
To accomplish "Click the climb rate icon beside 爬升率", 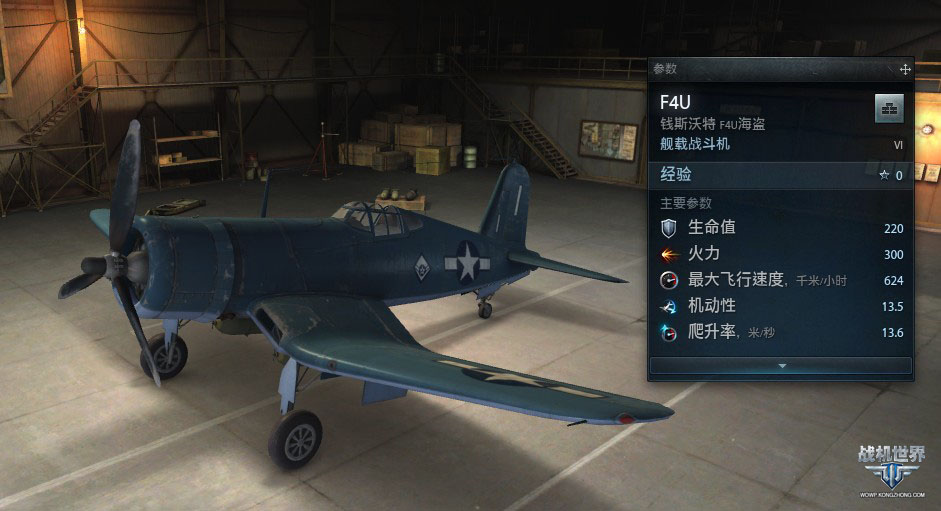I will [x=668, y=332].
